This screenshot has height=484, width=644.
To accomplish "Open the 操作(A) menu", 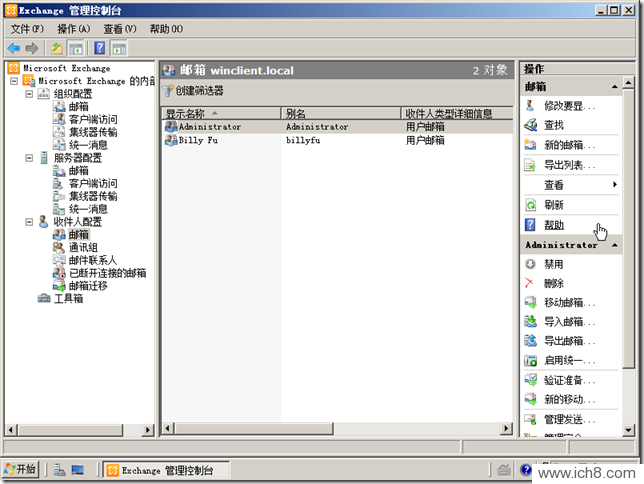I will [x=74, y=29].
